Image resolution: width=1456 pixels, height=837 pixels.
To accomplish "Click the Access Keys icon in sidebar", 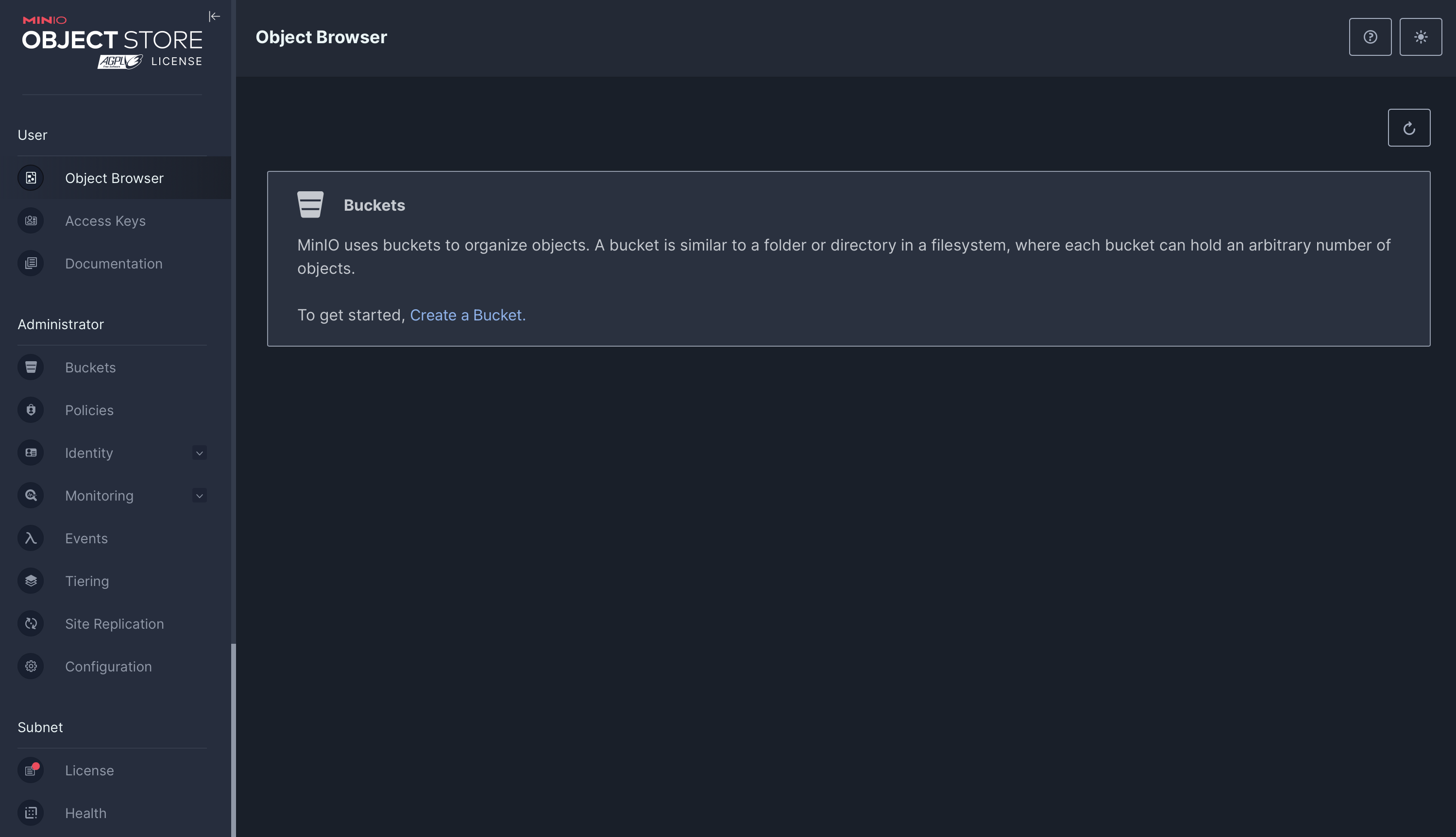I will pyautogui.click(x=30, y=220).
